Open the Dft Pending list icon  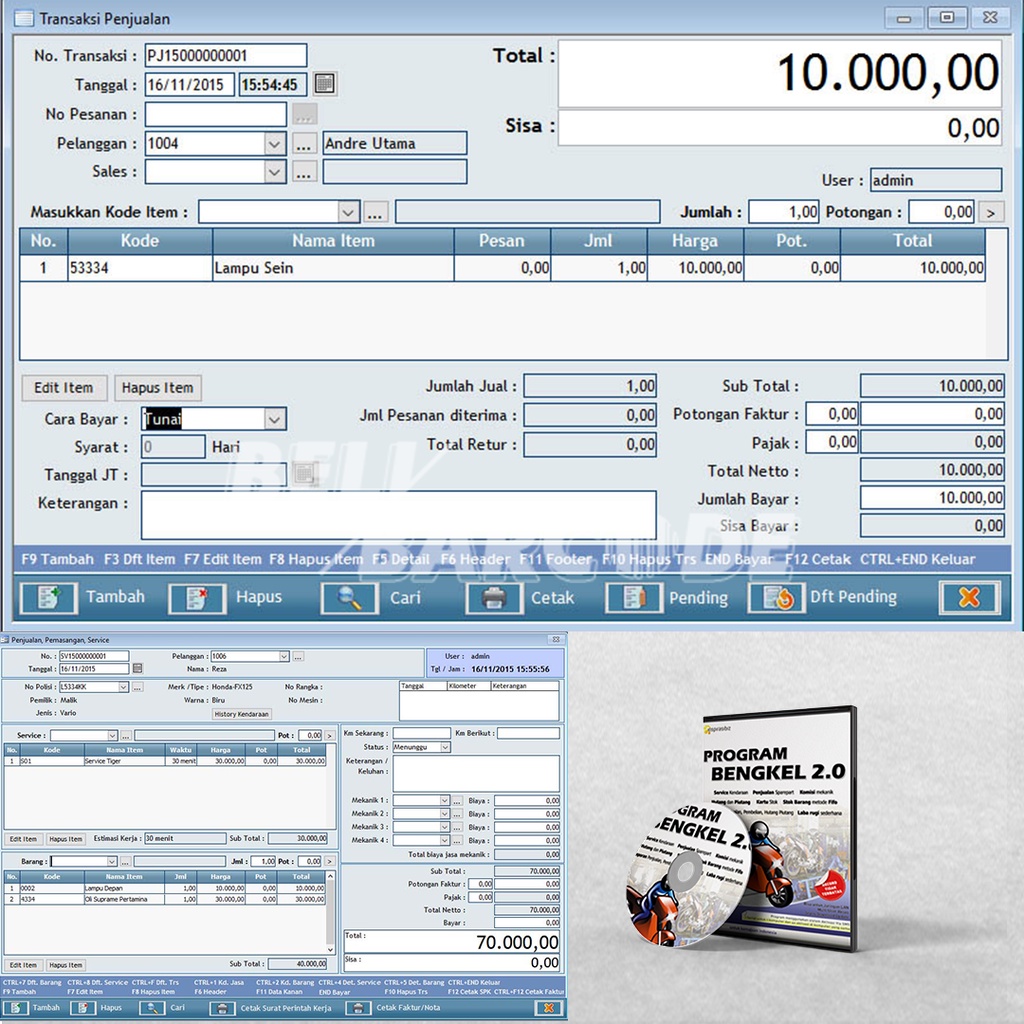pos(776,598)
